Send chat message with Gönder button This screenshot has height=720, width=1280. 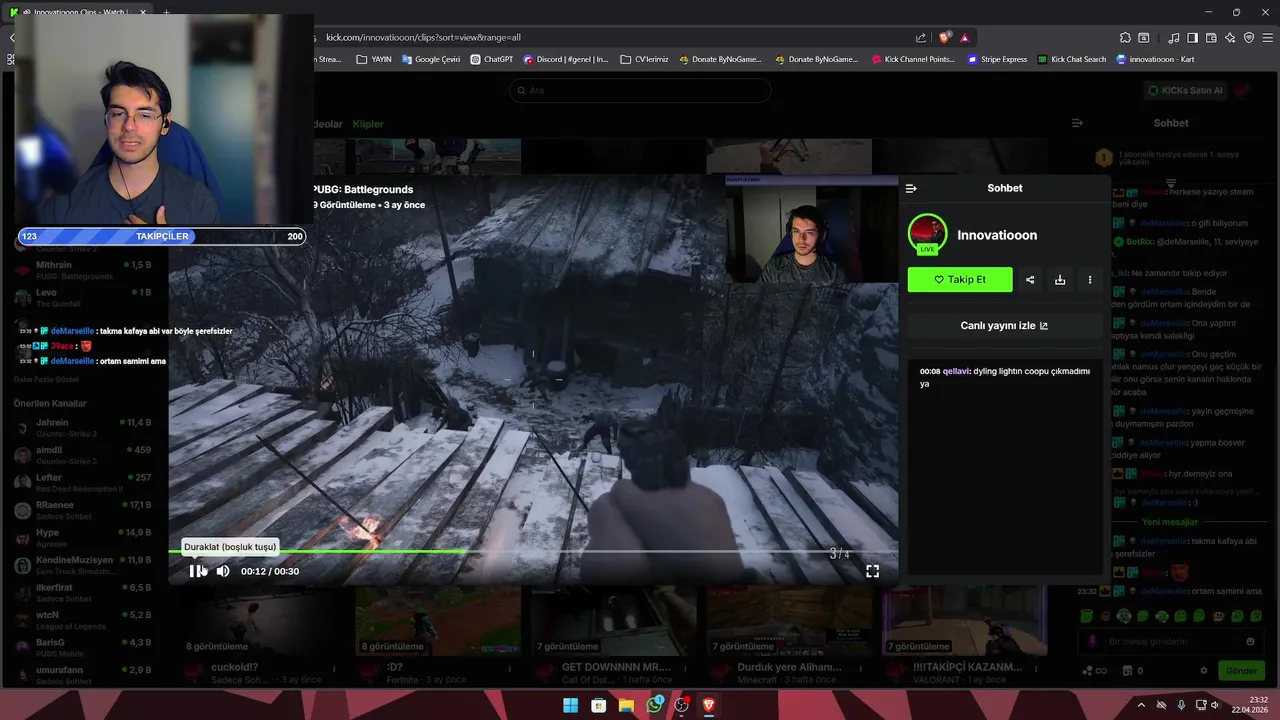[1241, 671]
